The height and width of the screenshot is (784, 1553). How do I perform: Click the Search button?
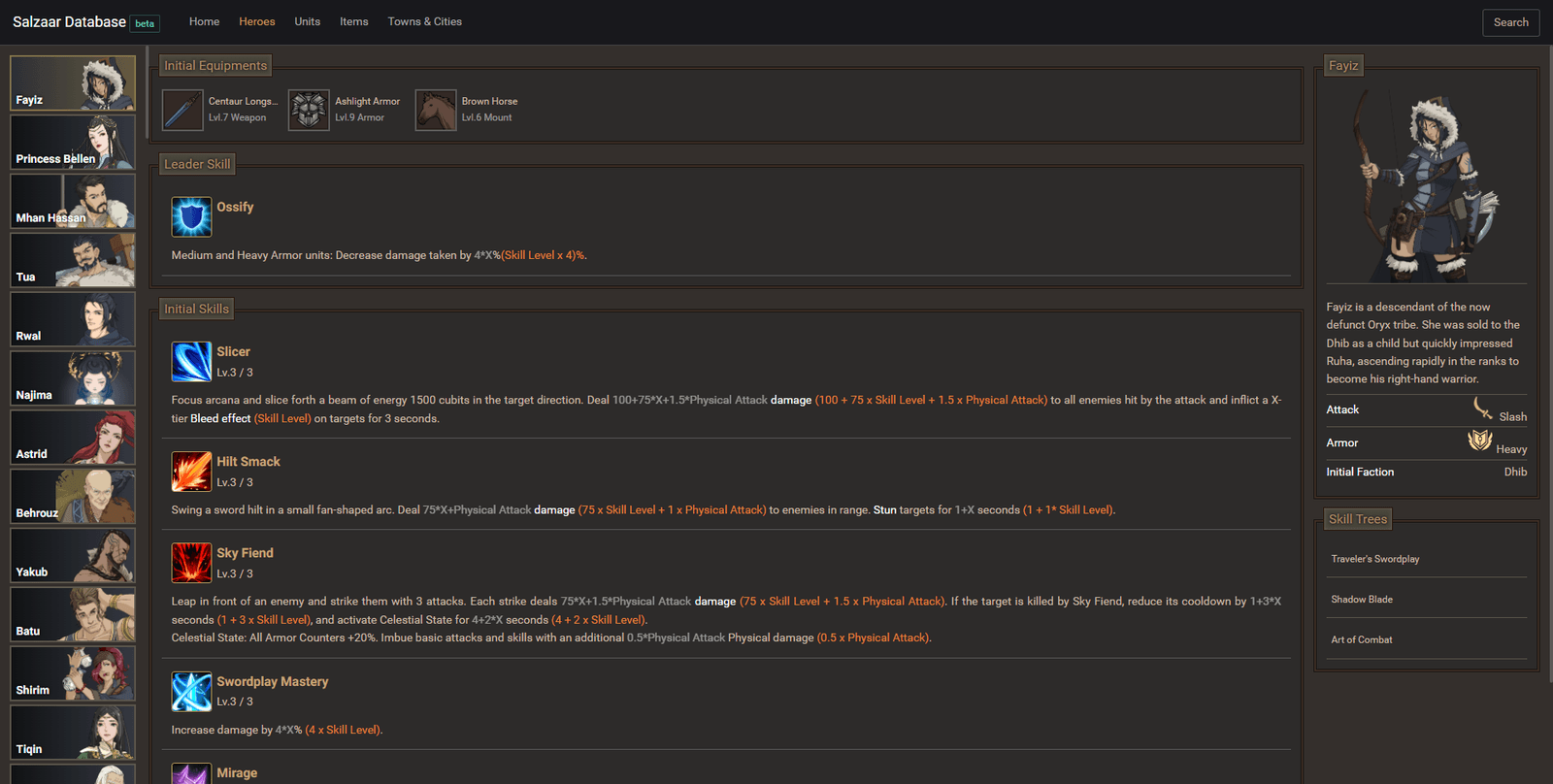1510,22
